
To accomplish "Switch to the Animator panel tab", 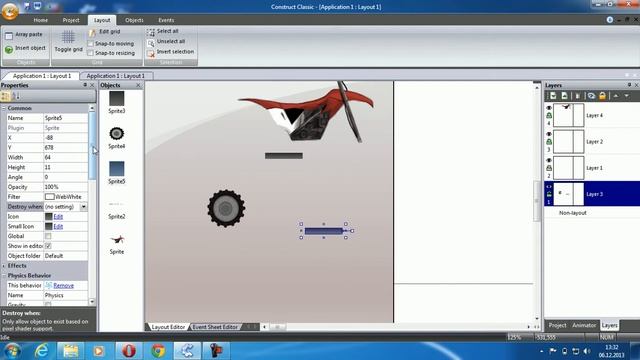I will [x=584, y=325].
